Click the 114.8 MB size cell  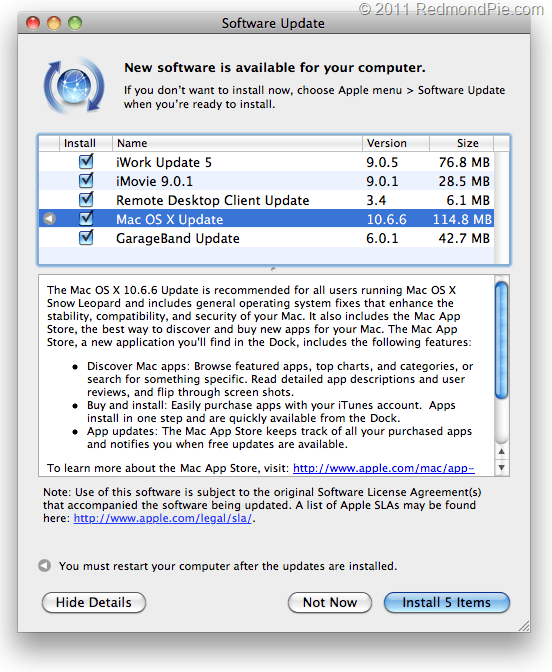point(462,219)
